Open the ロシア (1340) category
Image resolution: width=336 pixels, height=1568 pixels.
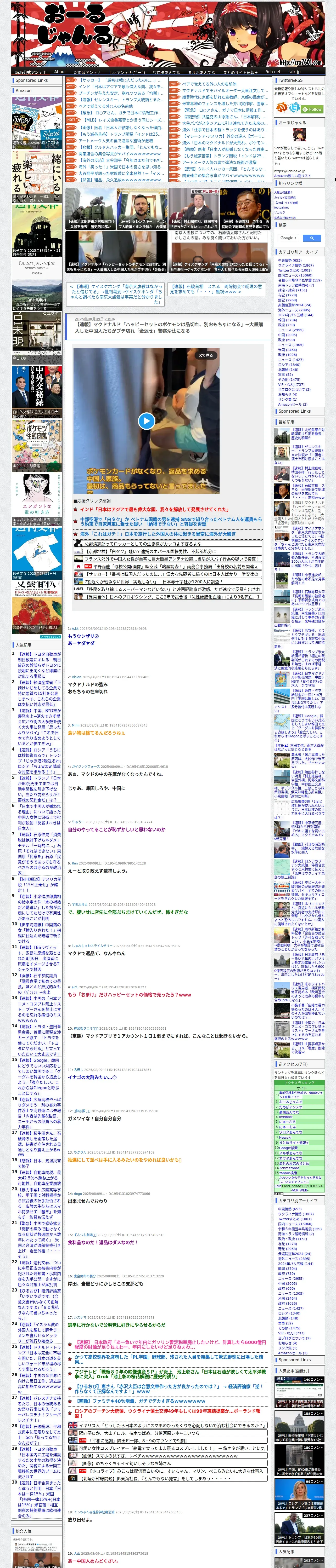(289, 365)
